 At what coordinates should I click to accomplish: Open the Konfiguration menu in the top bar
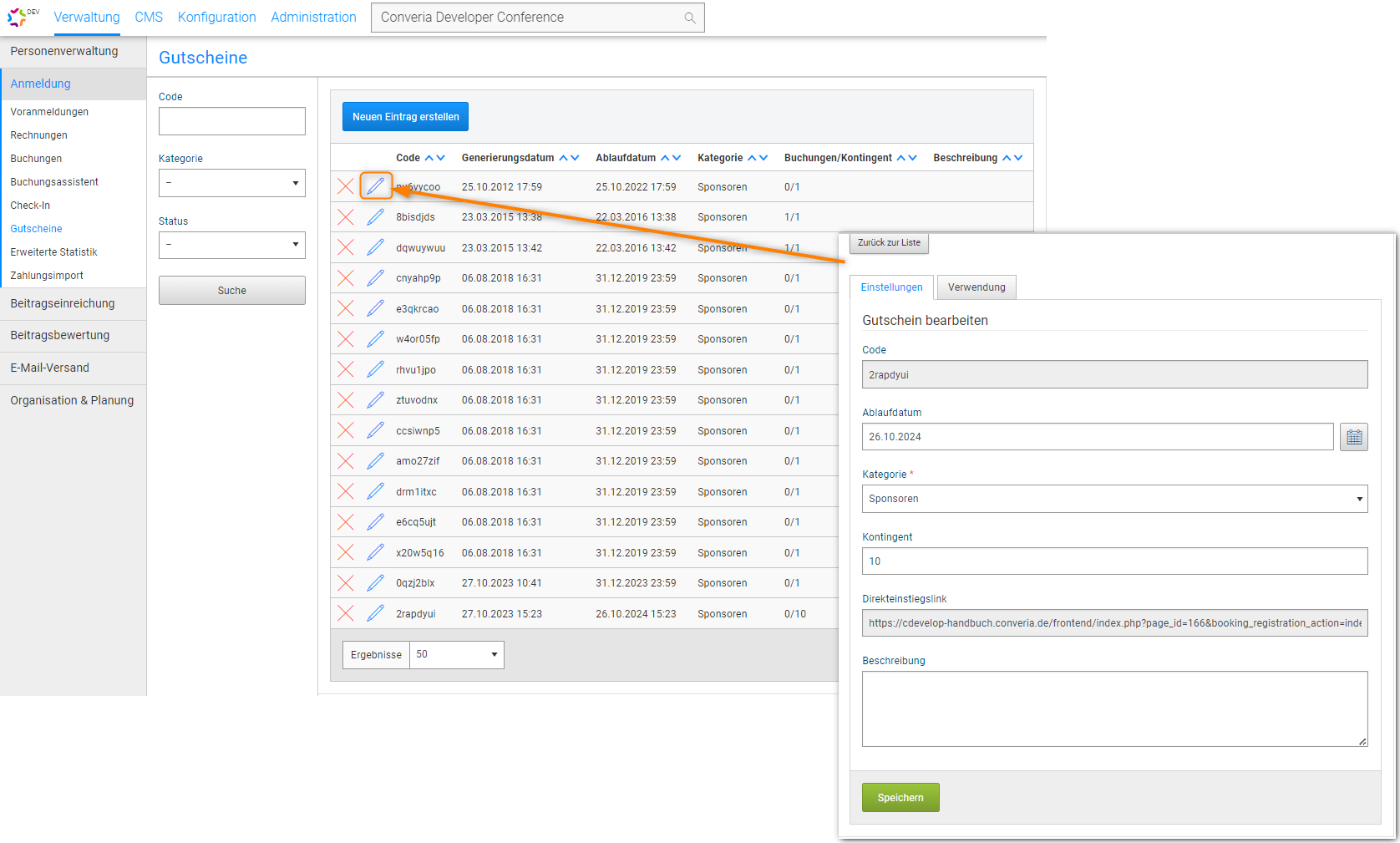[216, 18]
